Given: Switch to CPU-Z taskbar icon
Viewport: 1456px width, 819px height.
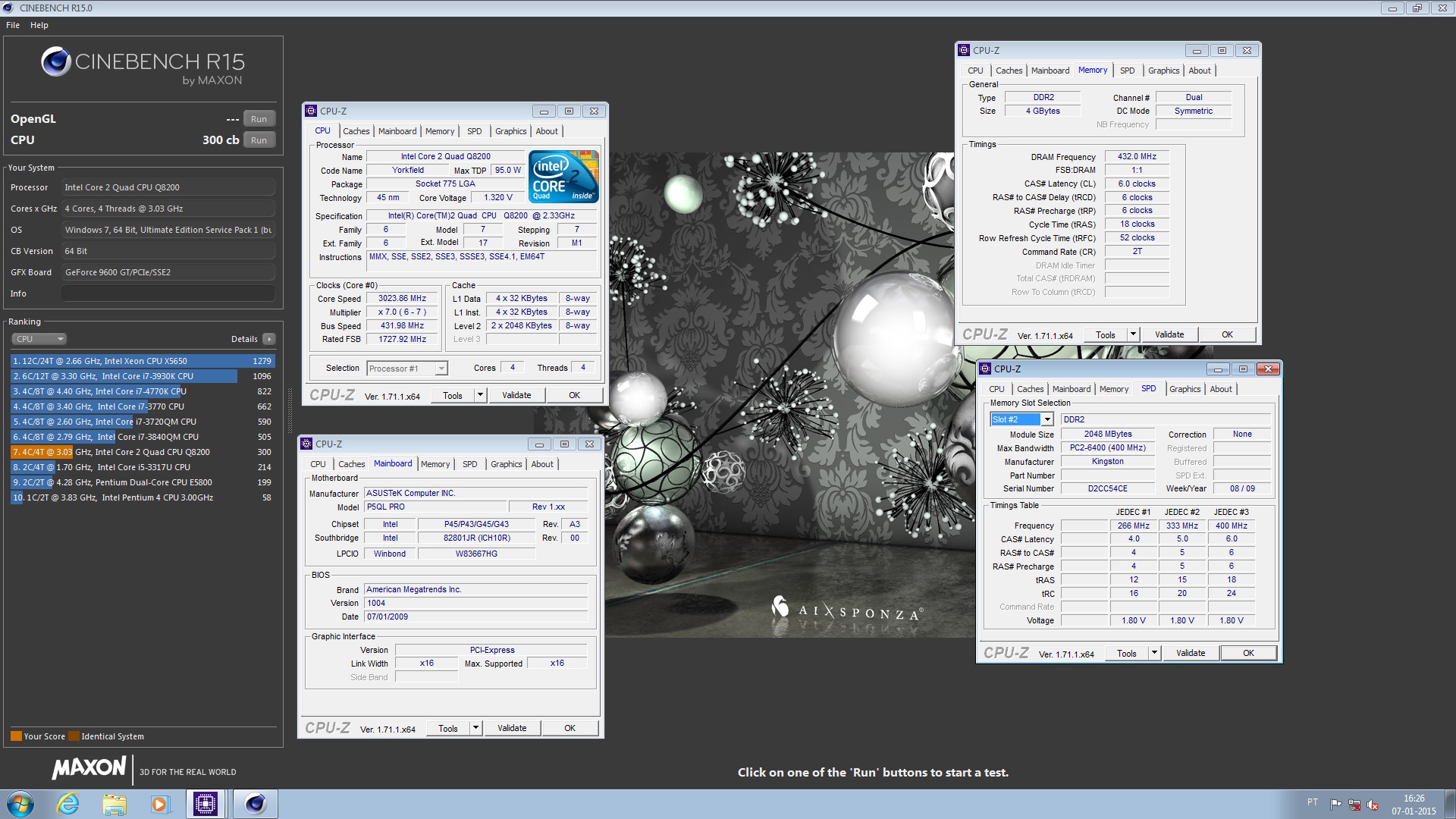Looking at the screenshot, I should coord(206,804).
